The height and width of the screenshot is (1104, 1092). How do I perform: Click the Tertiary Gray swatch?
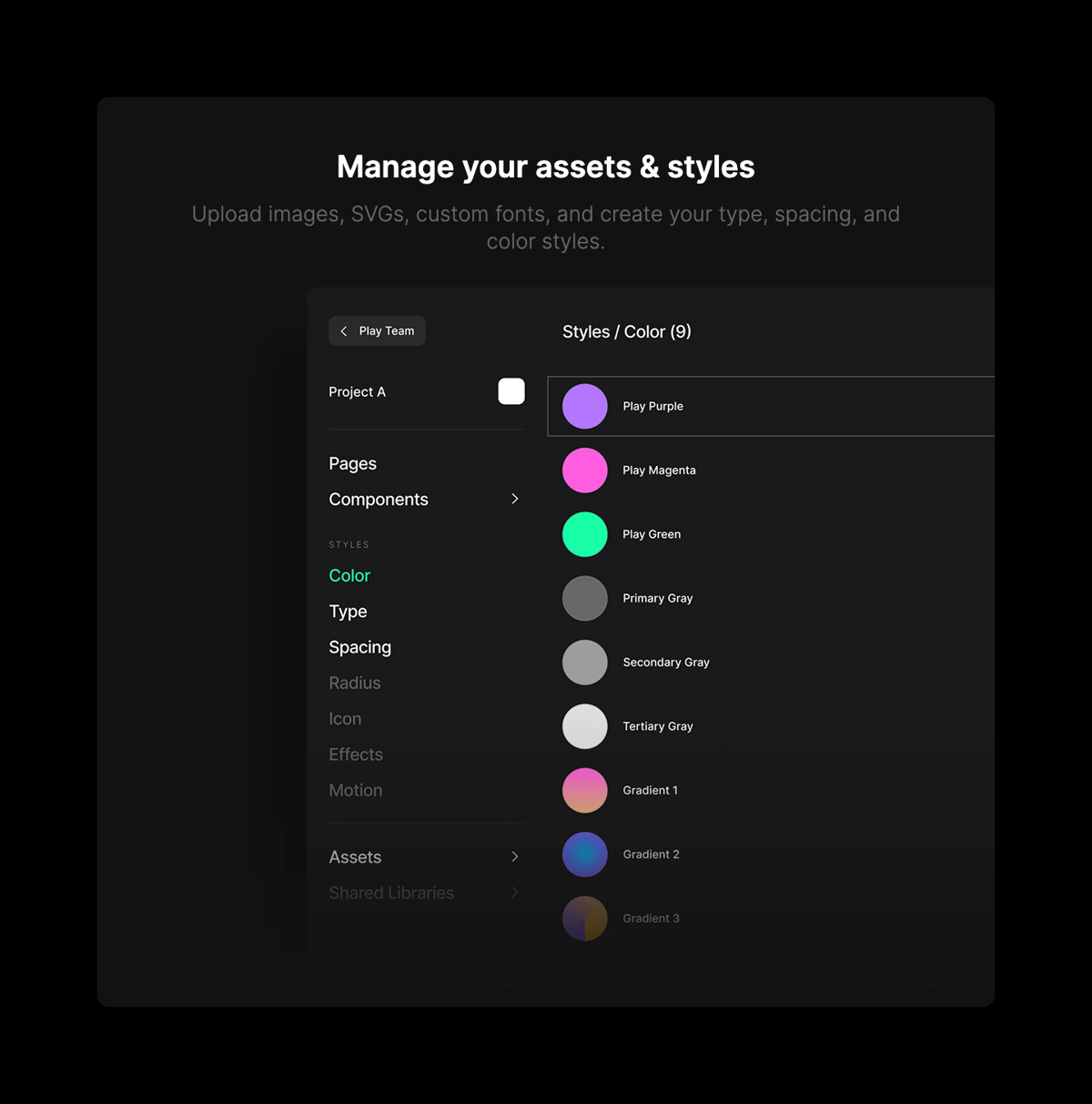point(584,725)
